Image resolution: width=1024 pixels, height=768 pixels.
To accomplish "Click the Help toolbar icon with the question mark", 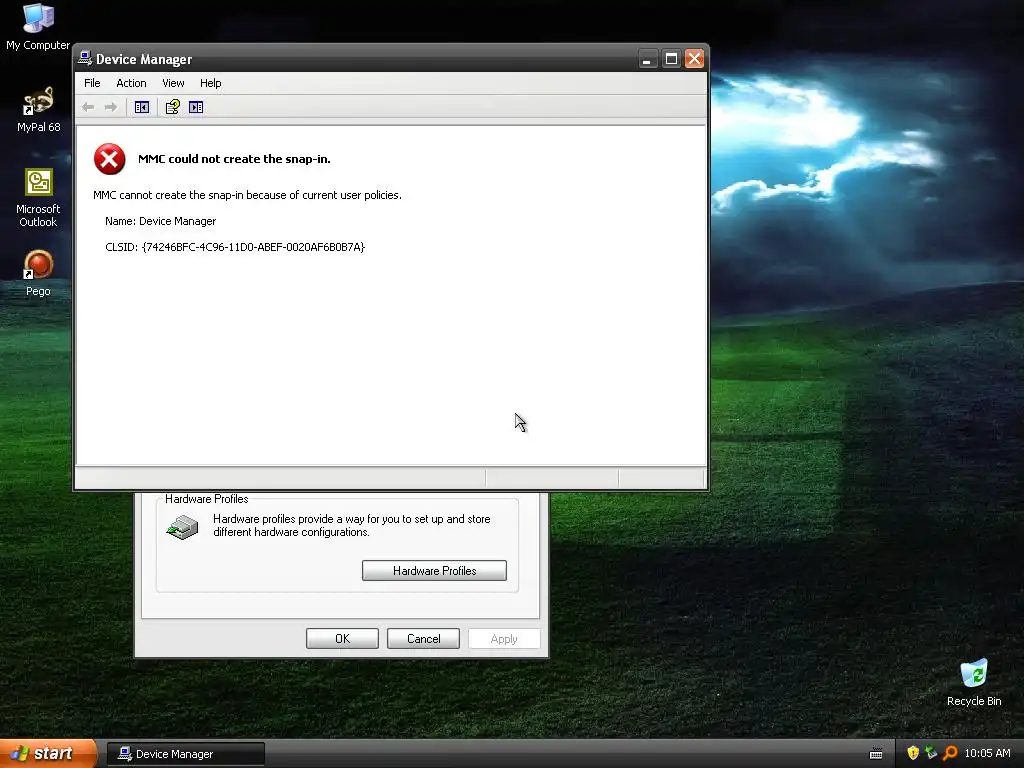I will click(172, 107).
